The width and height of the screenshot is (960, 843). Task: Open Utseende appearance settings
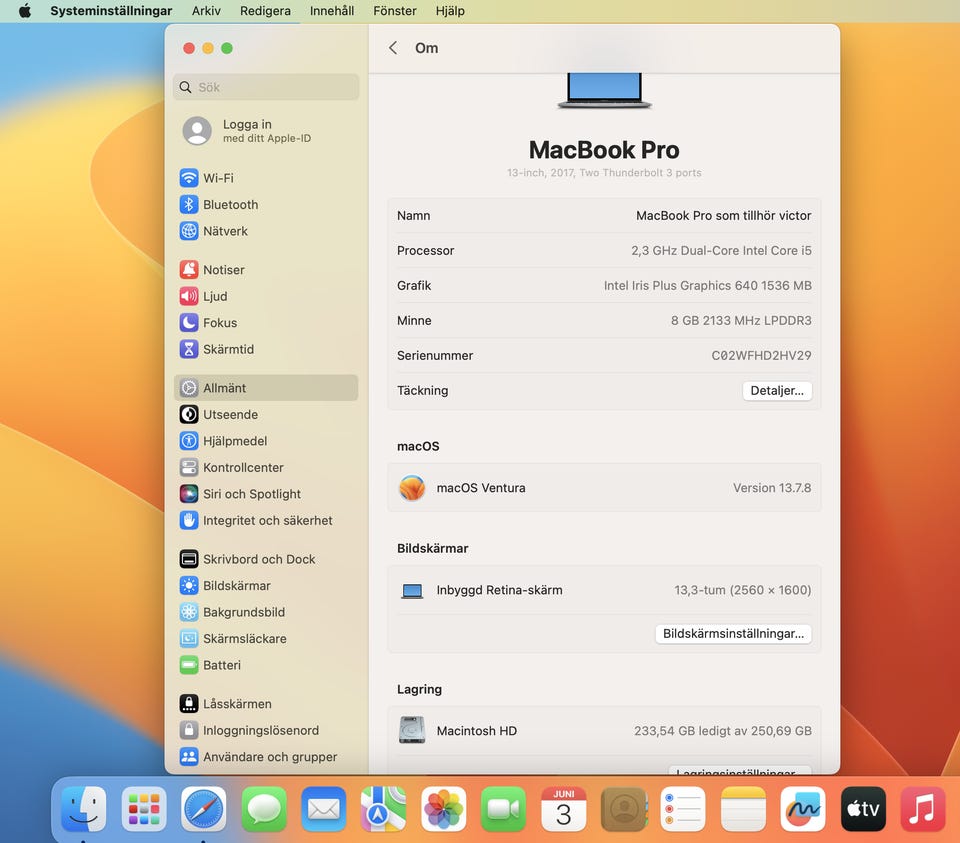(266, 414)
